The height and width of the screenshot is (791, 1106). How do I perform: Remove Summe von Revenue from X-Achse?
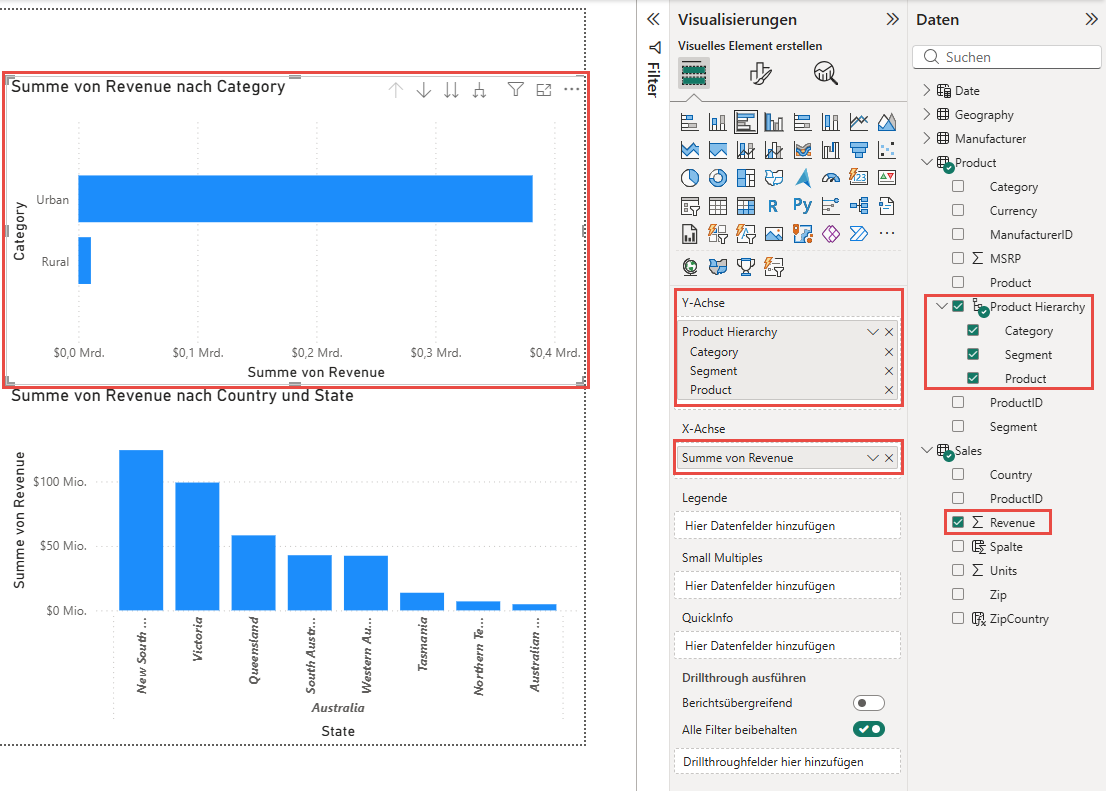[889, 458]
